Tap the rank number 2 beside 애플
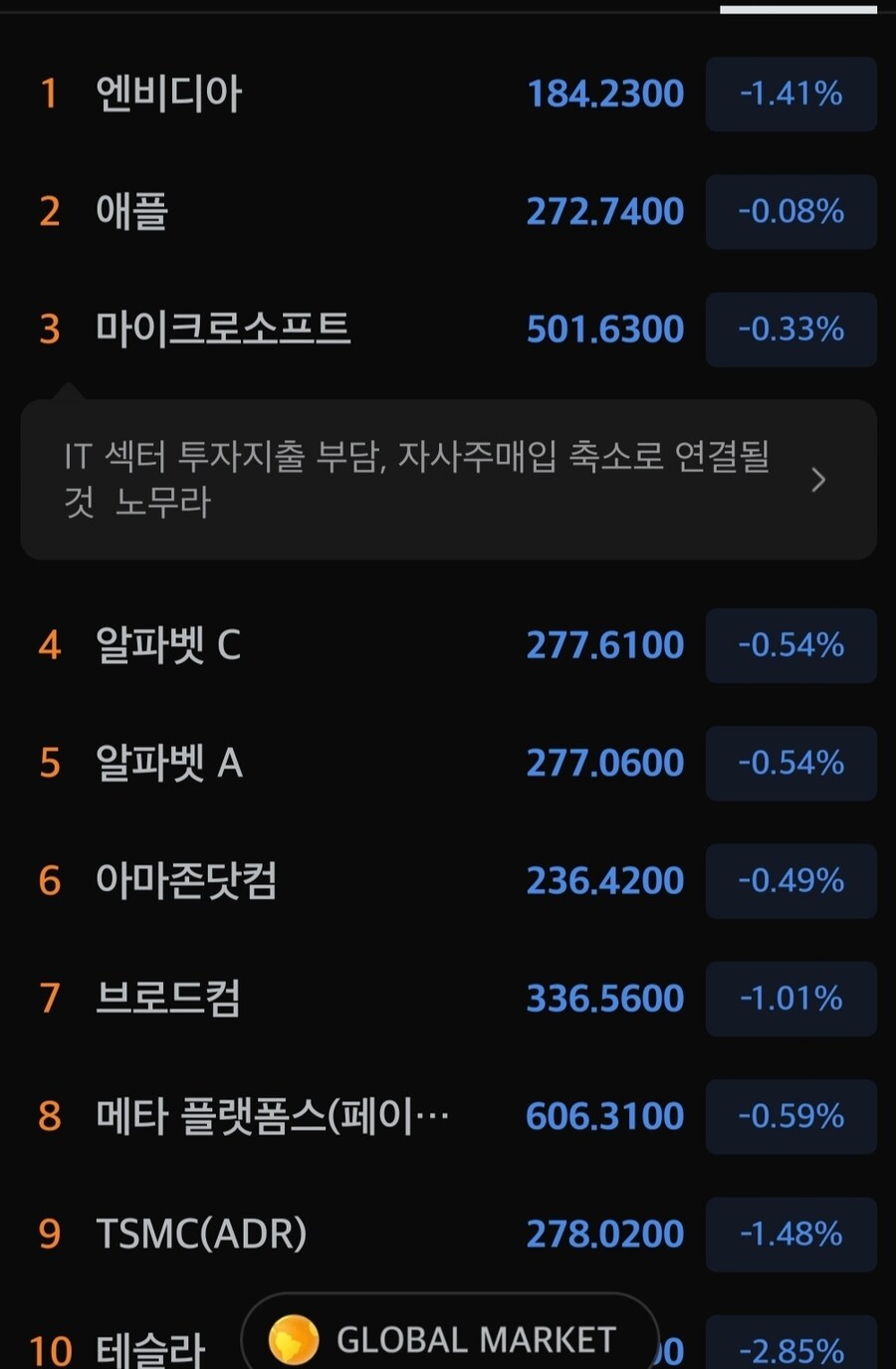This screenshot has width=896, height=1369. click(50, 212)
